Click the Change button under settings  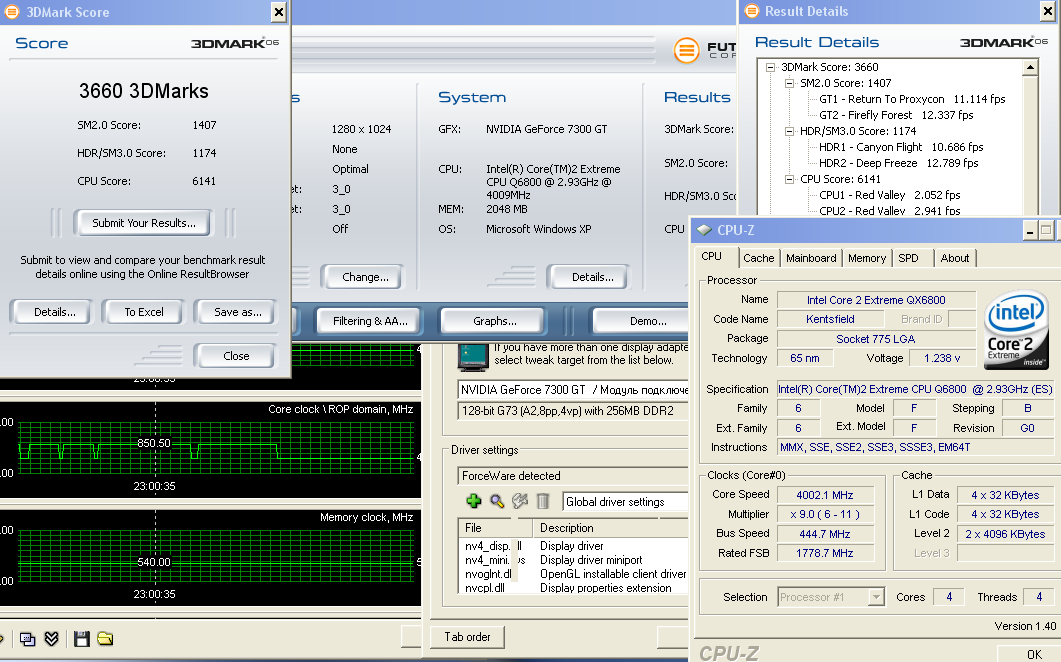[365, 277]
